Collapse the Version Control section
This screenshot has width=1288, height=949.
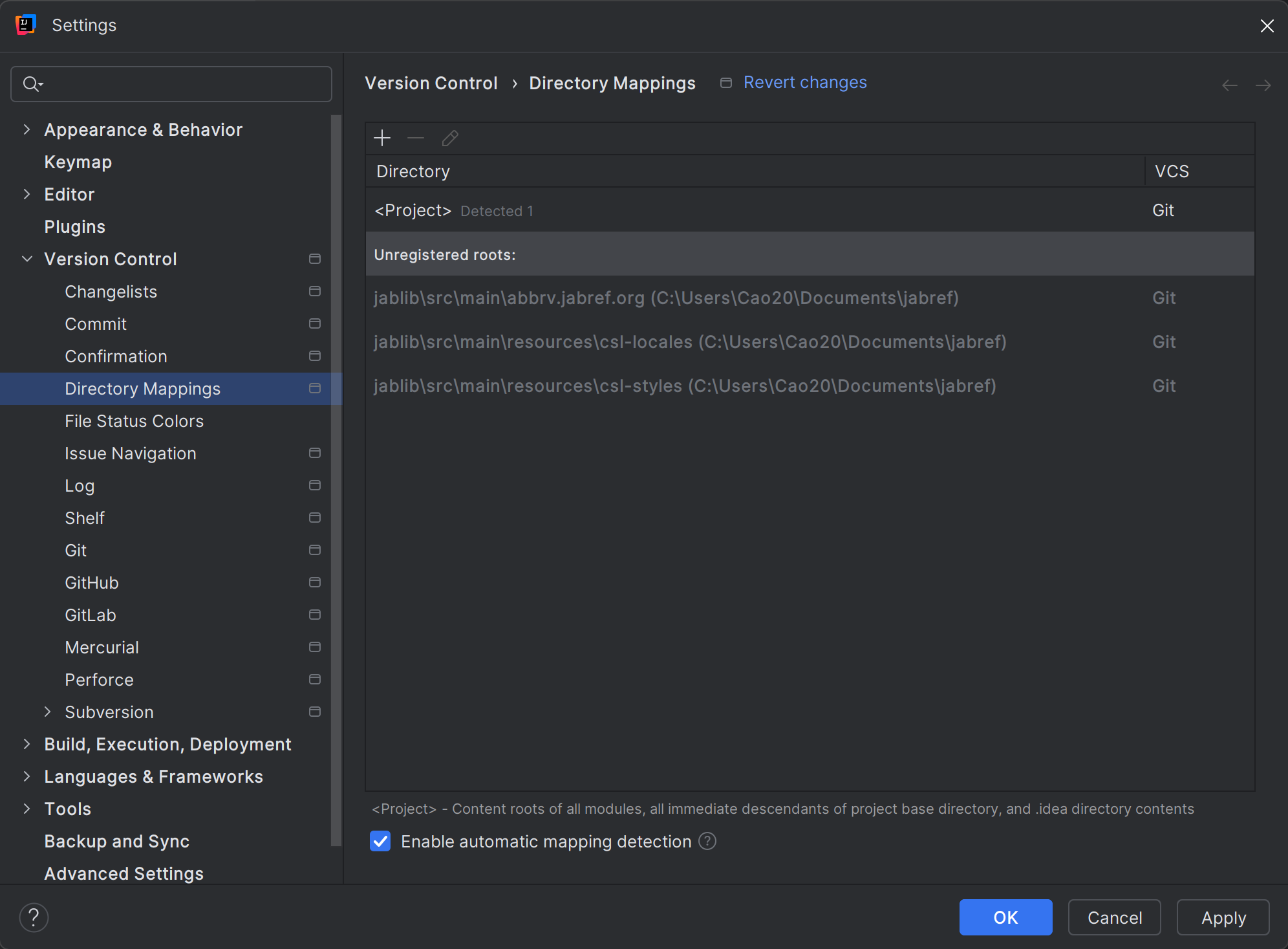(27, 259)
